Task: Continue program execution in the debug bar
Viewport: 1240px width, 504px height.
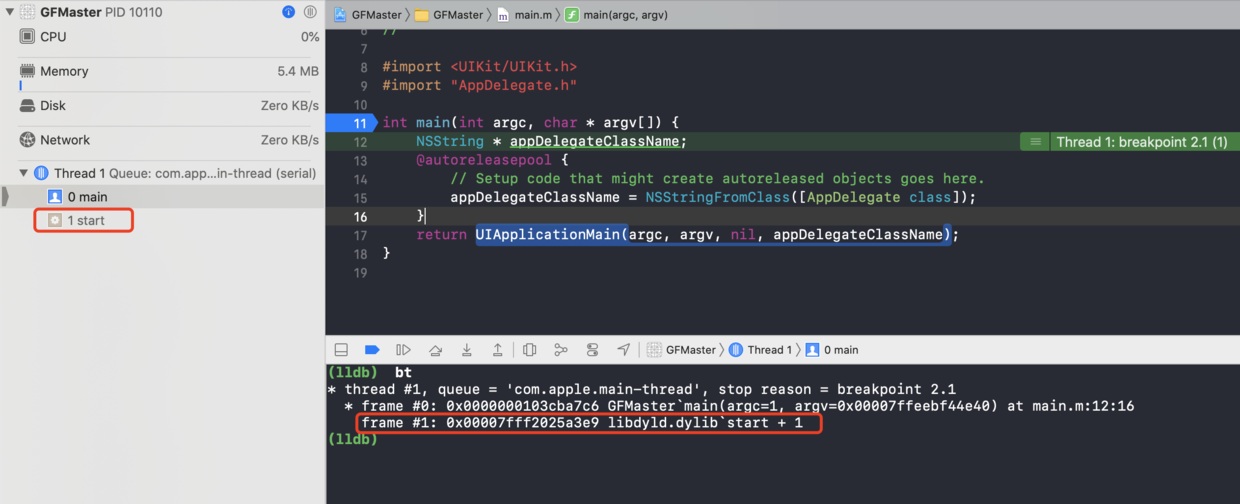Action: click(x=403, y=350)
